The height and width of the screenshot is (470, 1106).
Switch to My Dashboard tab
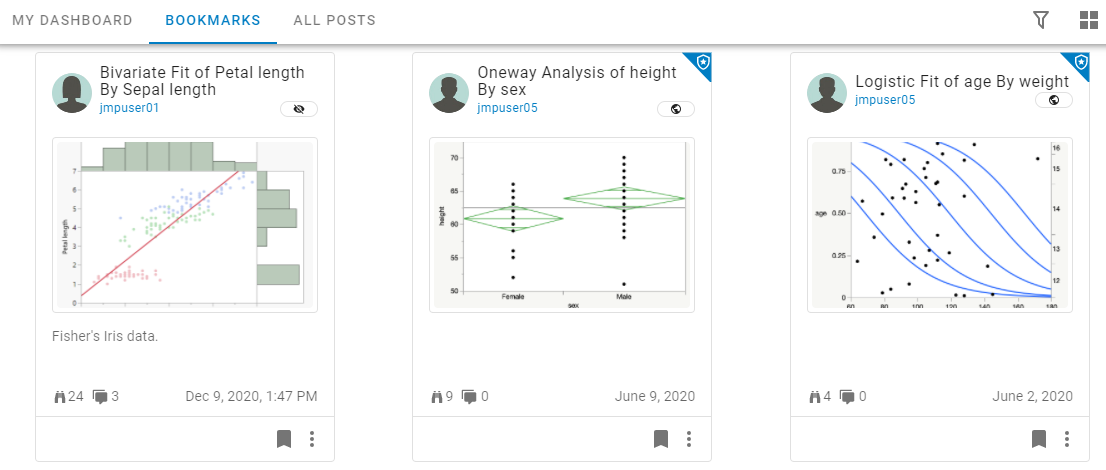pos(72,20)
